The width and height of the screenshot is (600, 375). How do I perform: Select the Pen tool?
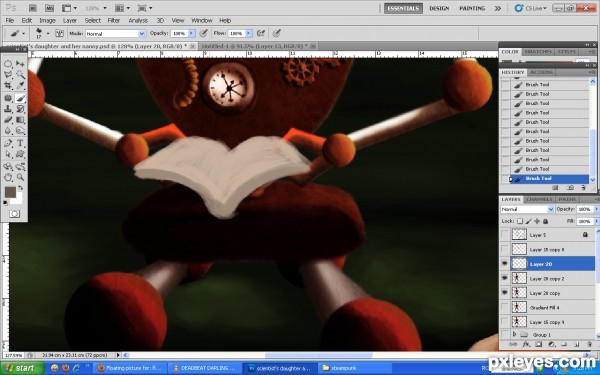8,143
